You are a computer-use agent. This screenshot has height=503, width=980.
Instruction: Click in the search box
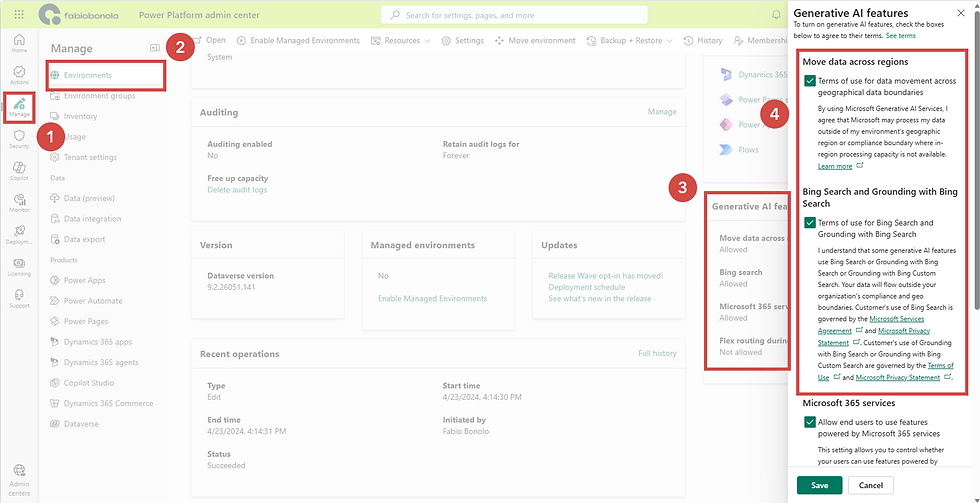(x=514, y=14)
